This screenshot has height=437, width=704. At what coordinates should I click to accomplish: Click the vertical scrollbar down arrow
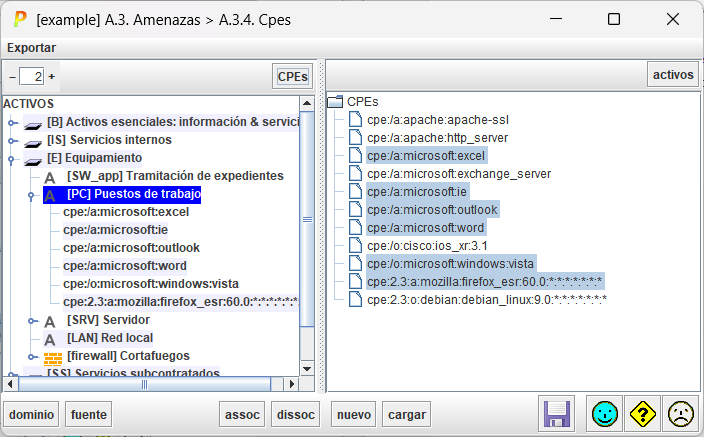click(x=307, y=369)
